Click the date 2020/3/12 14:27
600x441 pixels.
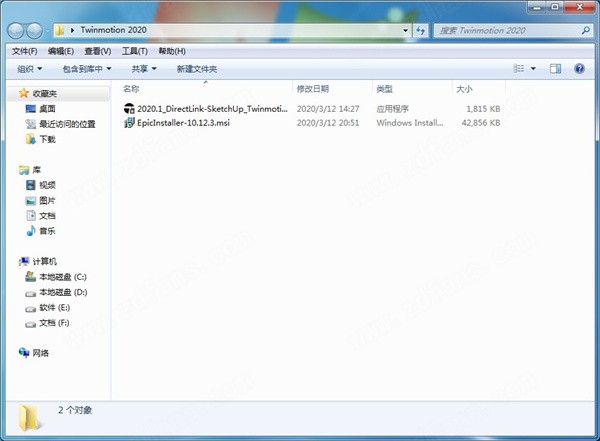pyautogui.click(x=328, y=109)
